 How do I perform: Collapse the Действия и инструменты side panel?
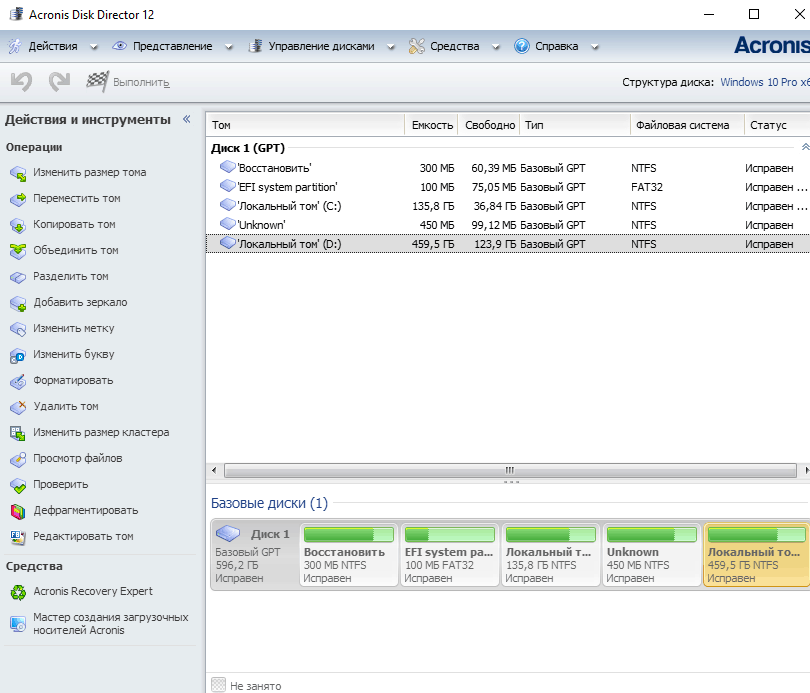pos(186,120)
